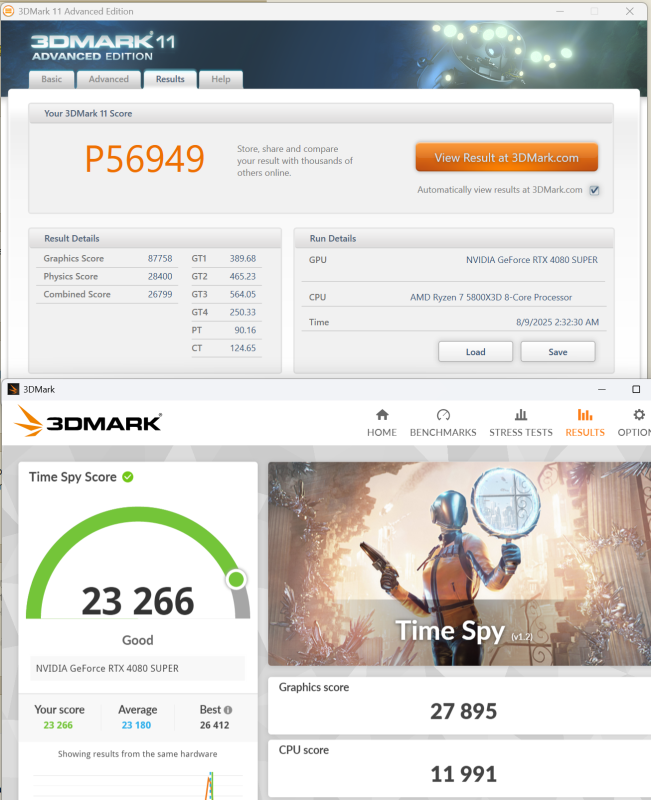
Task: Click the Graphics Score value 87758
Action: pos(160,259)
